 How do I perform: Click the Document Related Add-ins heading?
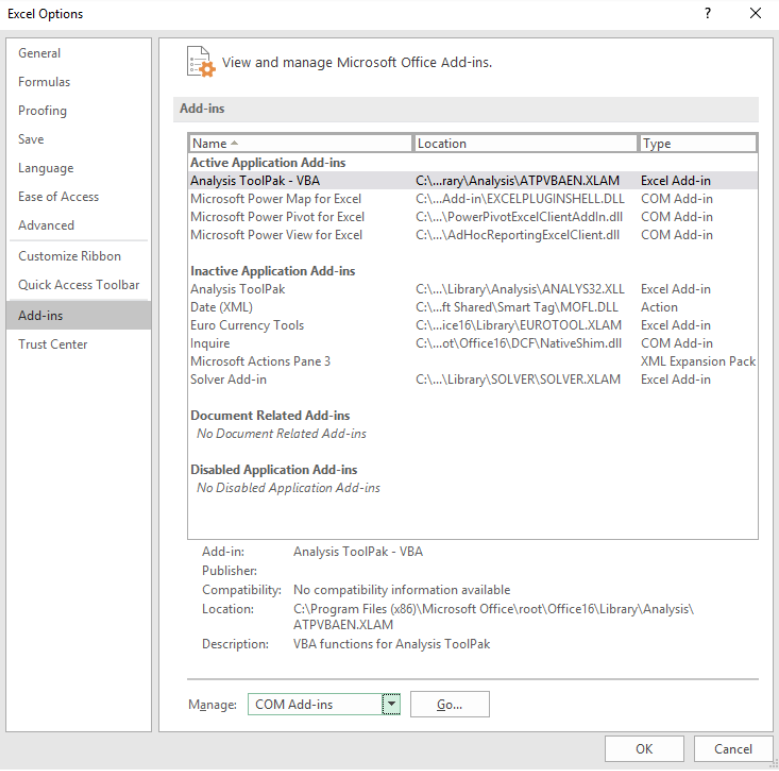pyautogui.click(x=270, y=415)
